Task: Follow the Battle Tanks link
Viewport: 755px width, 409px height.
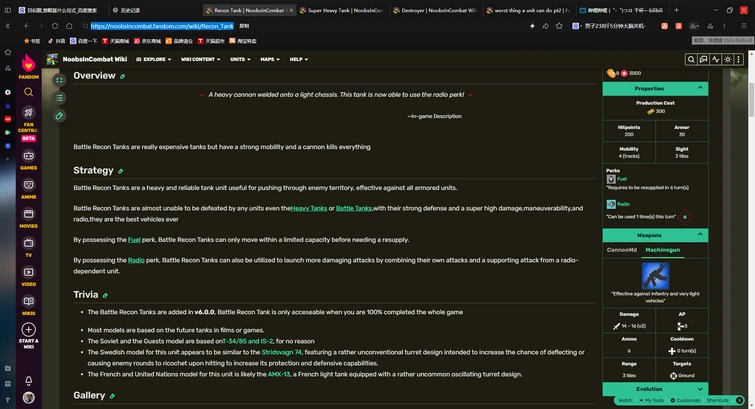Action: click(x=354, y=208)
